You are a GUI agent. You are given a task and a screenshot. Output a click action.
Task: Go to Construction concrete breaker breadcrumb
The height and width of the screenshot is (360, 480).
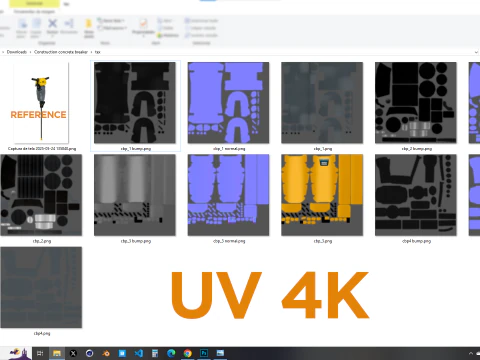61,52
